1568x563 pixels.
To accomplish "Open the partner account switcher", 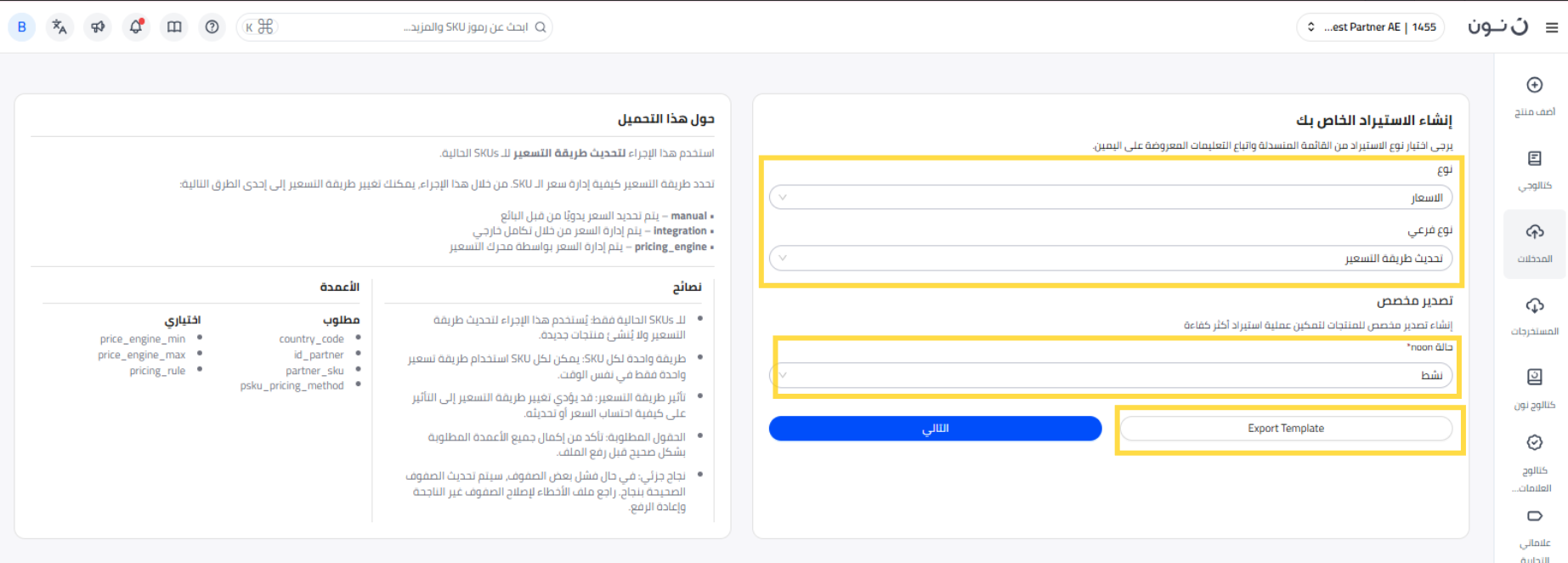I will [x=1370, y=27].
